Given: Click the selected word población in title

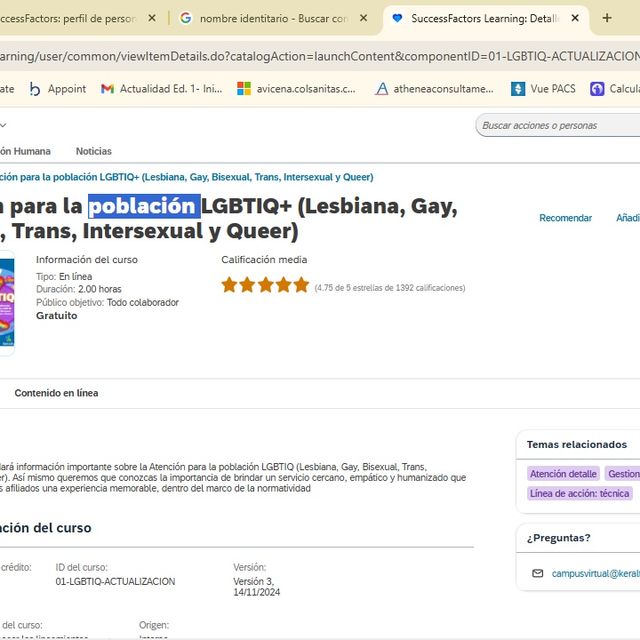Looking at the screenshot, I should point(144,206).
